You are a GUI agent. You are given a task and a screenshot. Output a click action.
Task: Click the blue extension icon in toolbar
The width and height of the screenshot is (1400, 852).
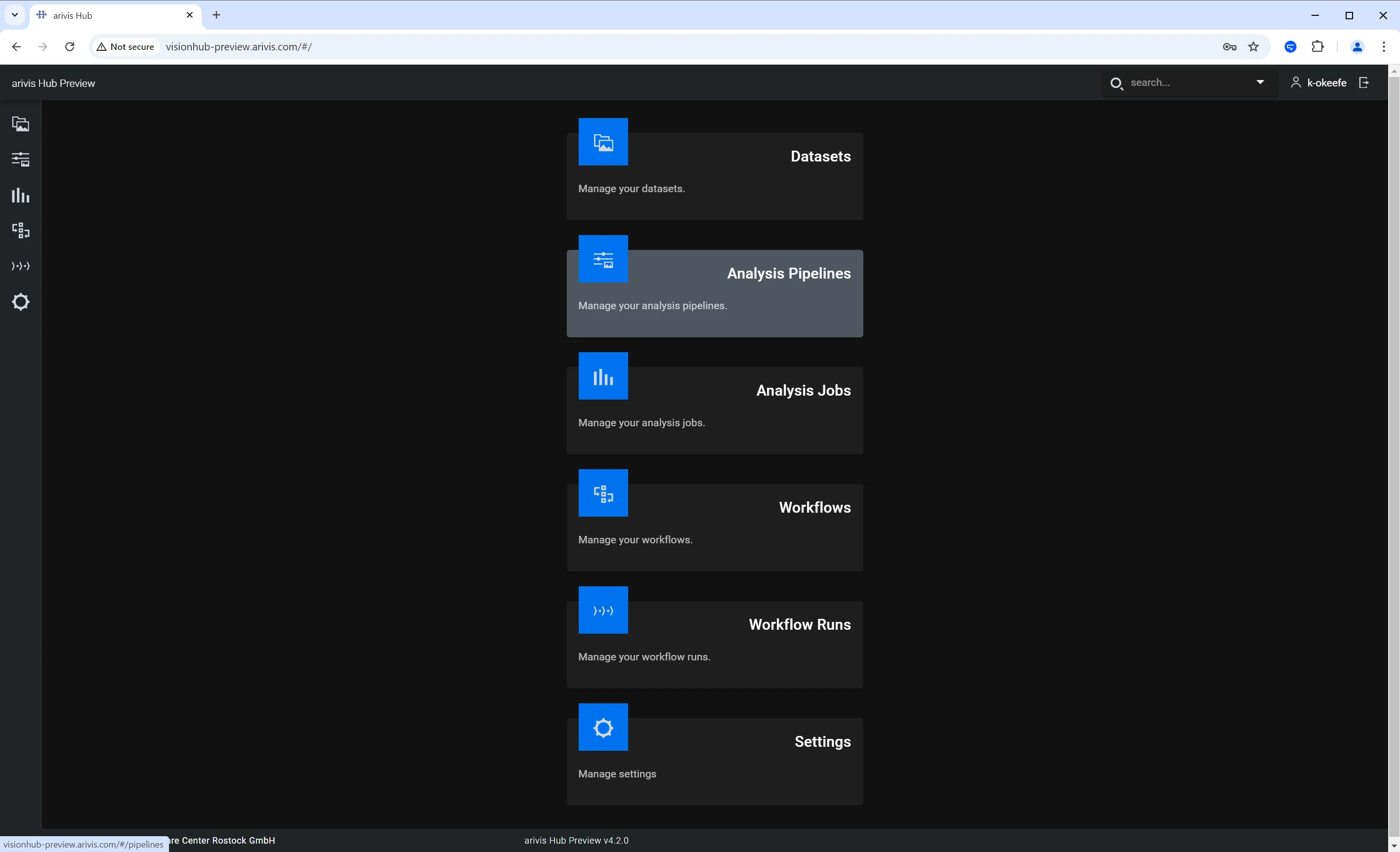[x=1290, y=46]
